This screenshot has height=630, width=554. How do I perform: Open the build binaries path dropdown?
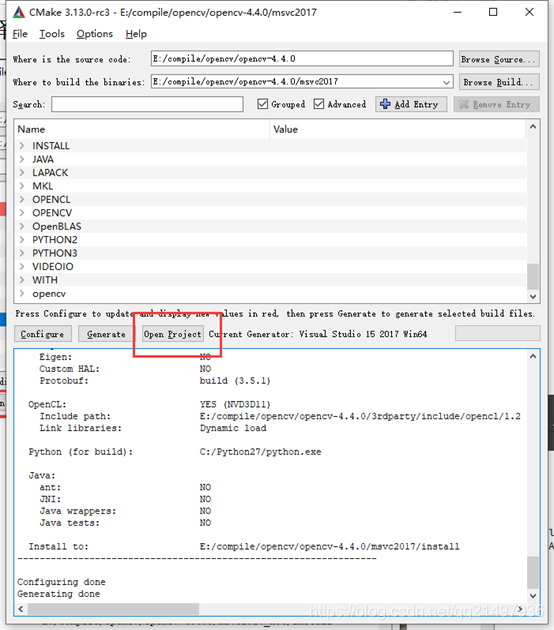[x=446, y=82]
